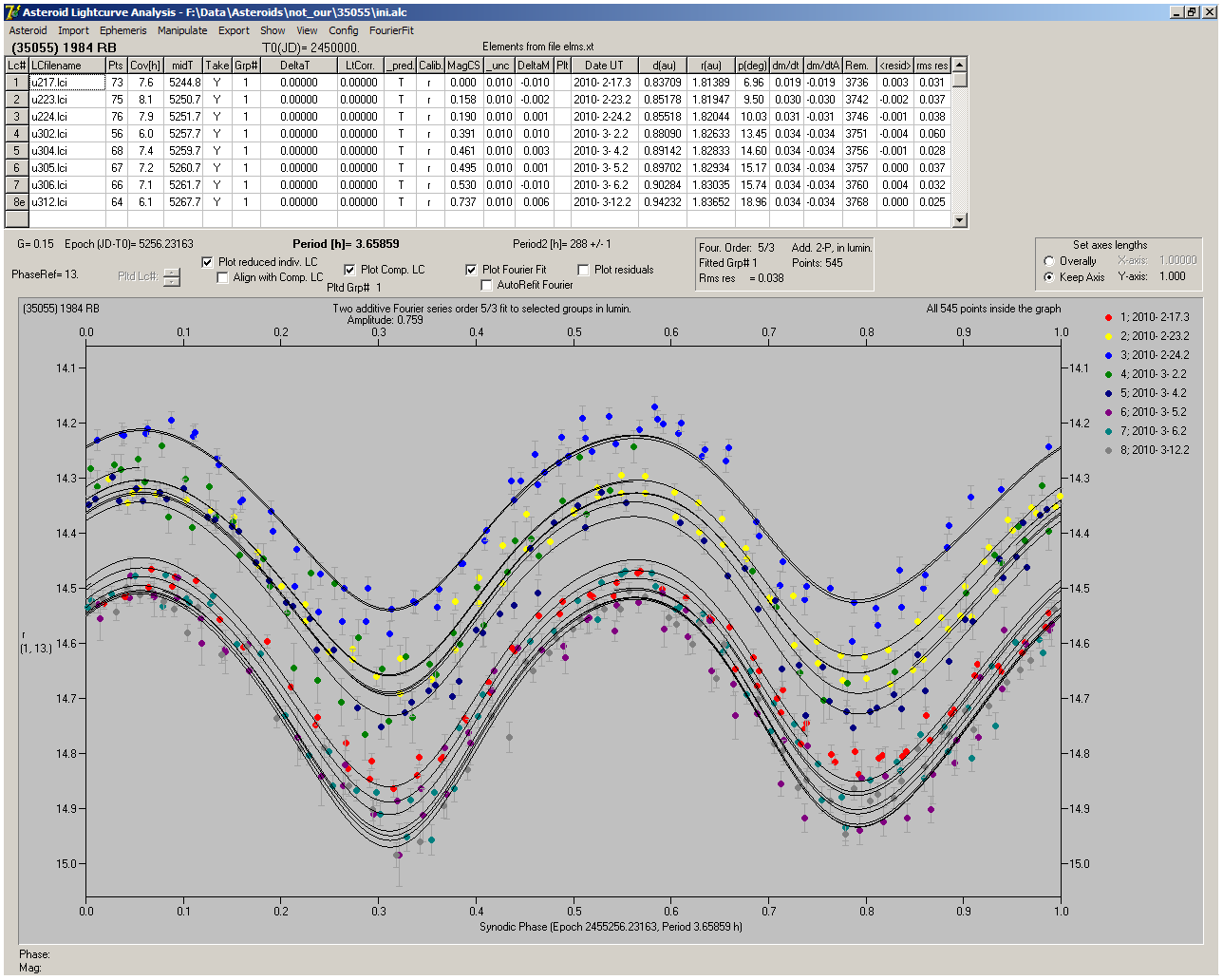
Task: Click the lightcurve table scroll-up arrow
Action: [x=960, y=66]
